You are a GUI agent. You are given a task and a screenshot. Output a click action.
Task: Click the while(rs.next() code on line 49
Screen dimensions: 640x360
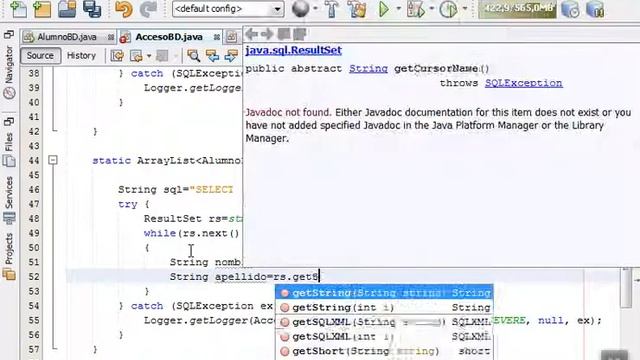coord(191,233)
